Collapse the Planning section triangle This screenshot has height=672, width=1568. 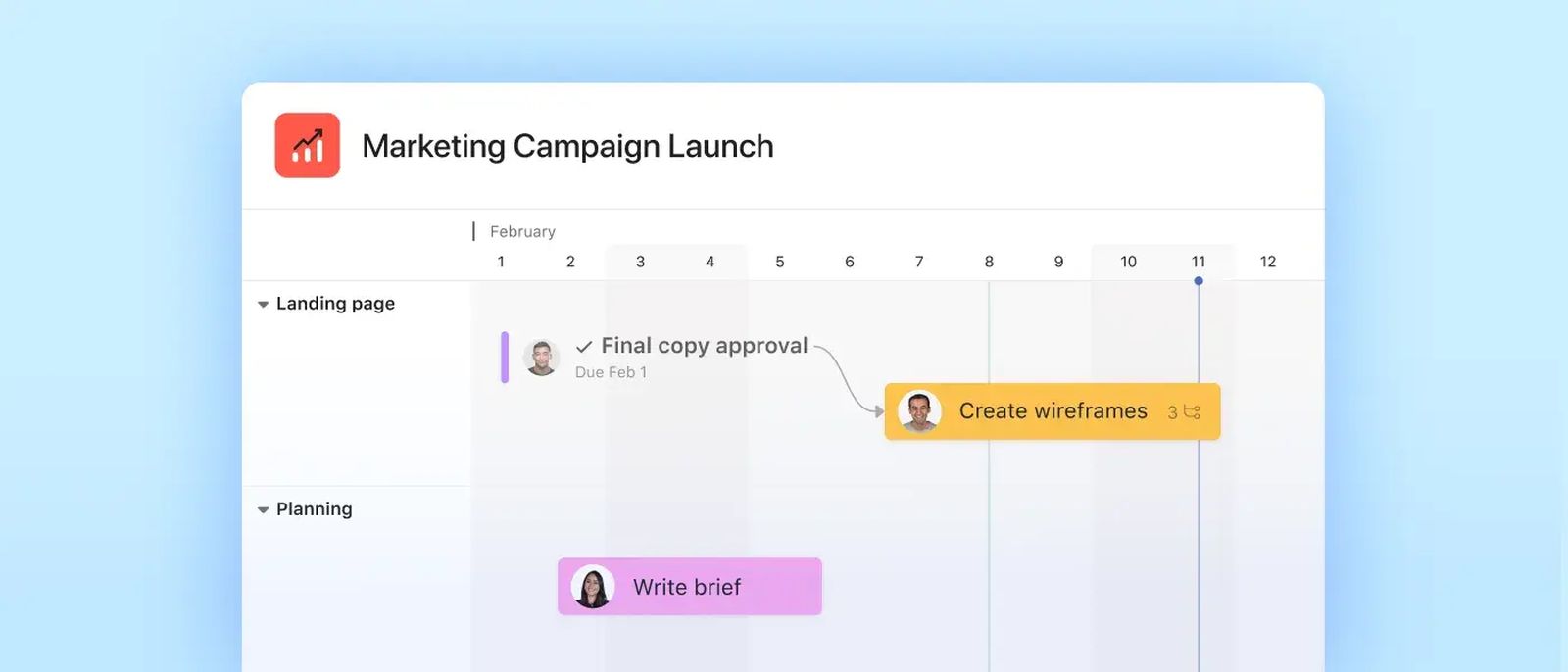(263, 510)
